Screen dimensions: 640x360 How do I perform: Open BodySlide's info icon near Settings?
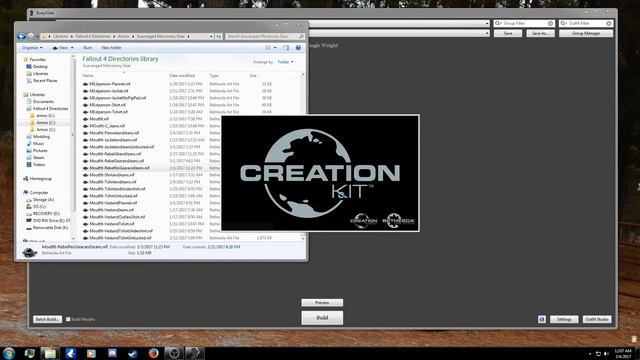[x=542, y=319]
